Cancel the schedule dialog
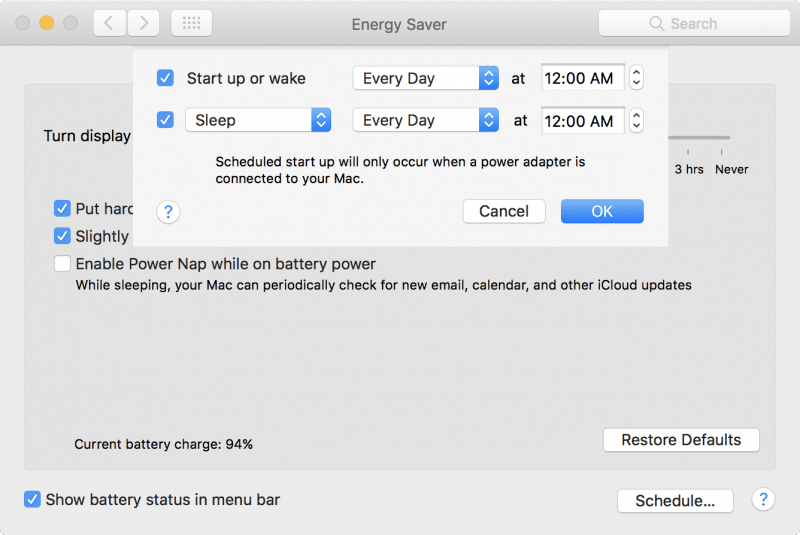Screen dimensions: 800x535 click(x=504, y=211)
